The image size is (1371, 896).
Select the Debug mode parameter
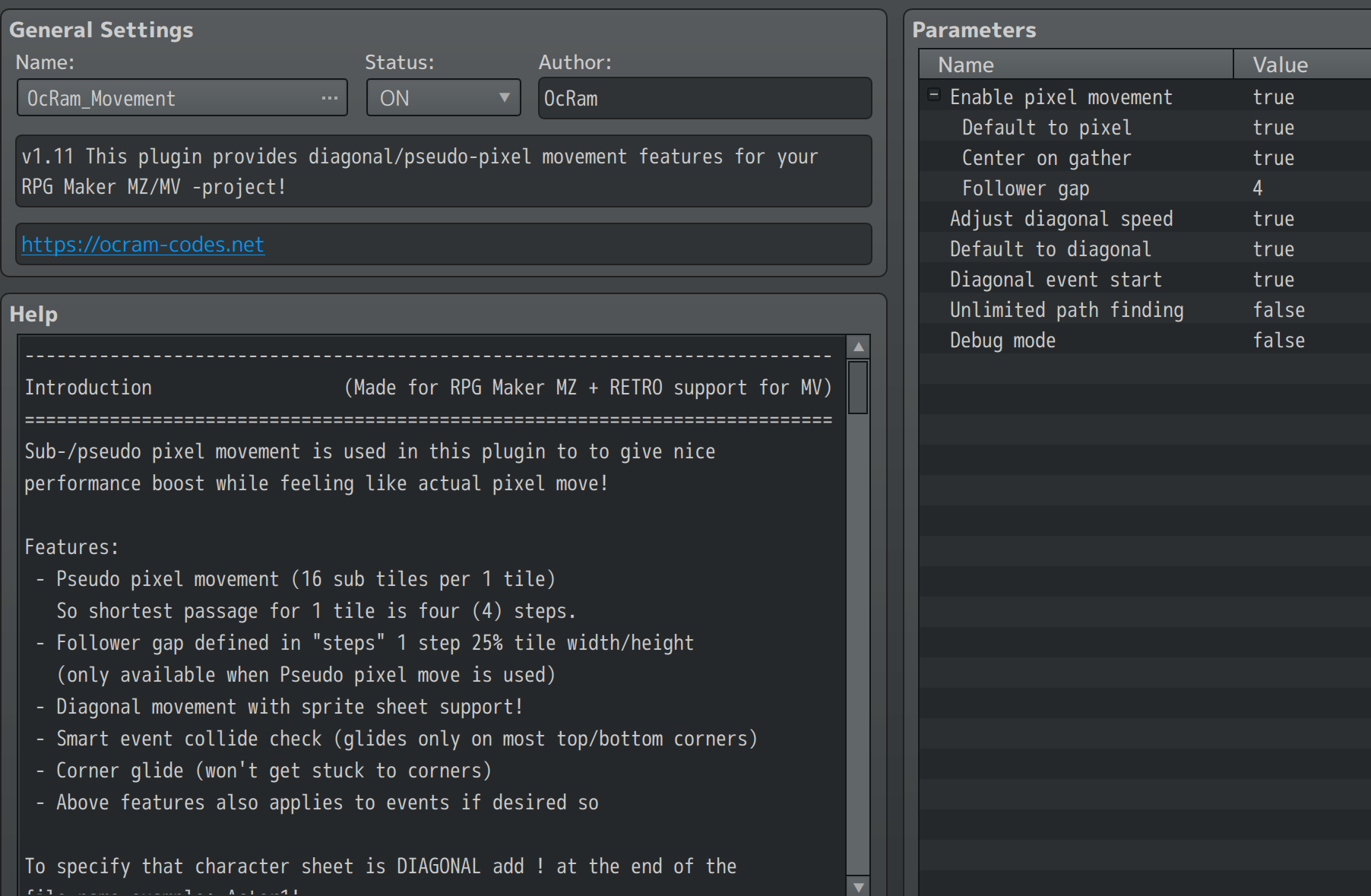pos(1145,340)
